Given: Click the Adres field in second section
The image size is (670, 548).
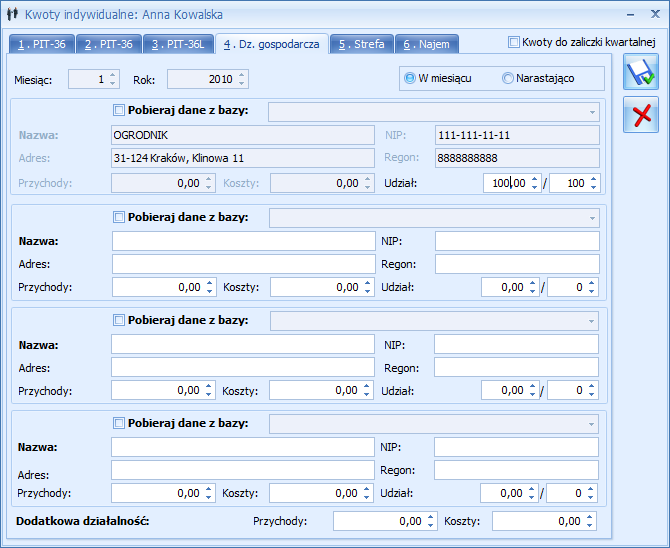Looking at the screenshot, I should [244, 264].
